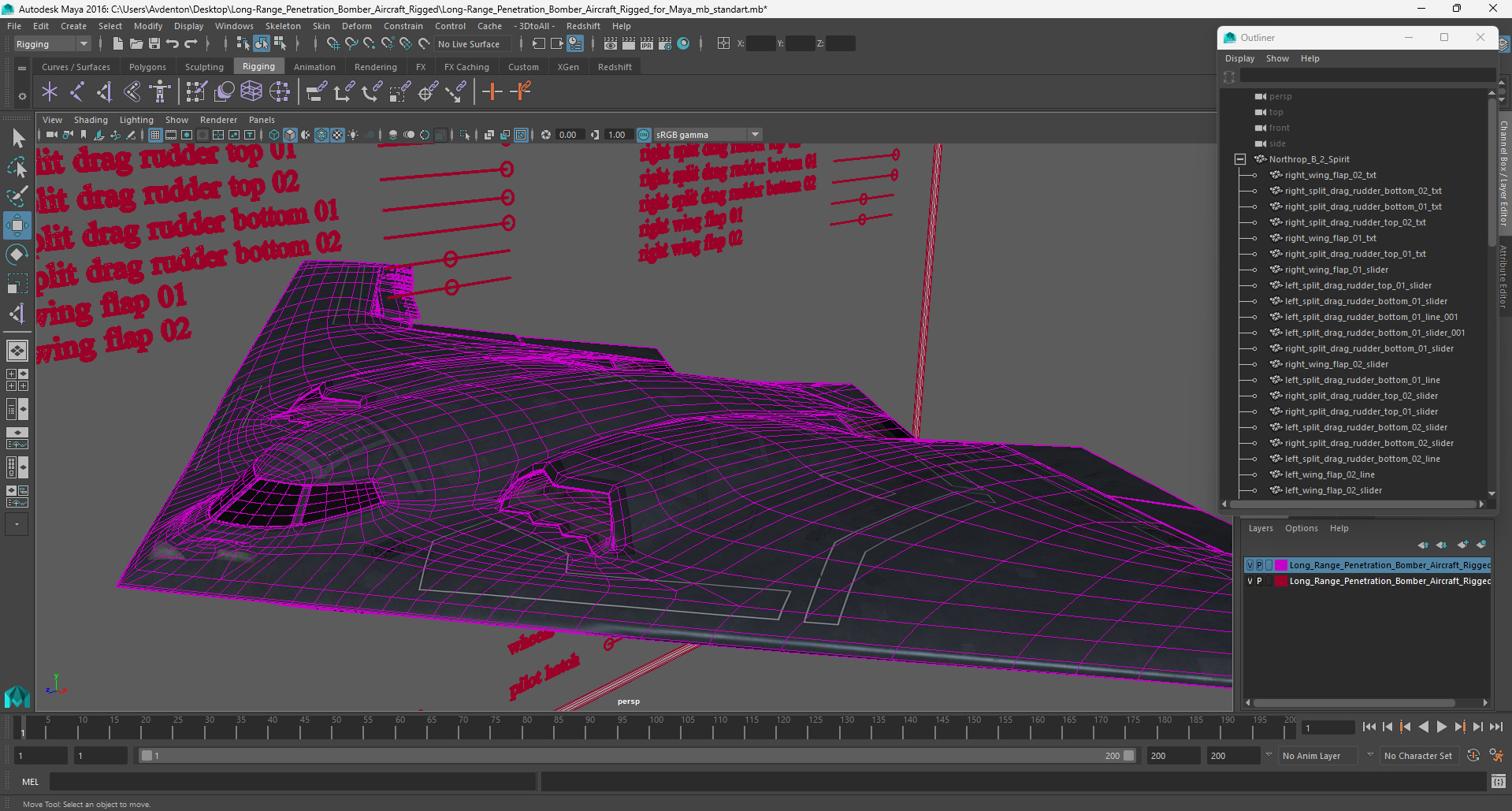The height and width of the screenshot is (811, 1512).
Task: Click frame 100 on the time slider
Action: (650, 728)
